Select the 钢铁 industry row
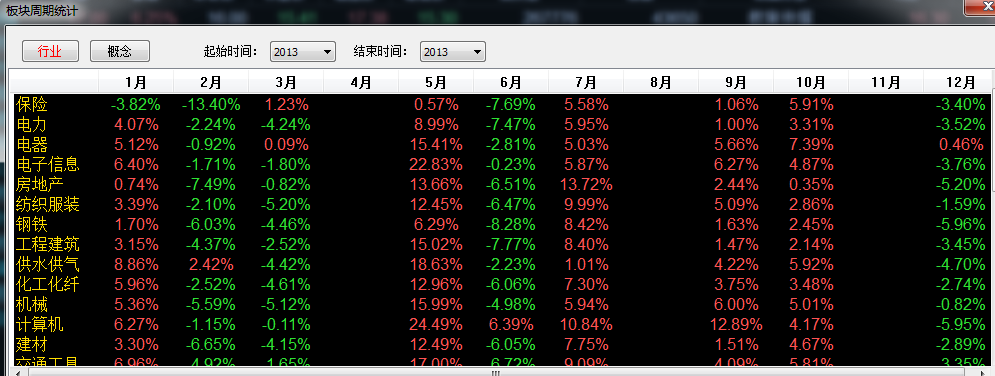This screenshot has height=376, width=995. (x=501, y=224)
